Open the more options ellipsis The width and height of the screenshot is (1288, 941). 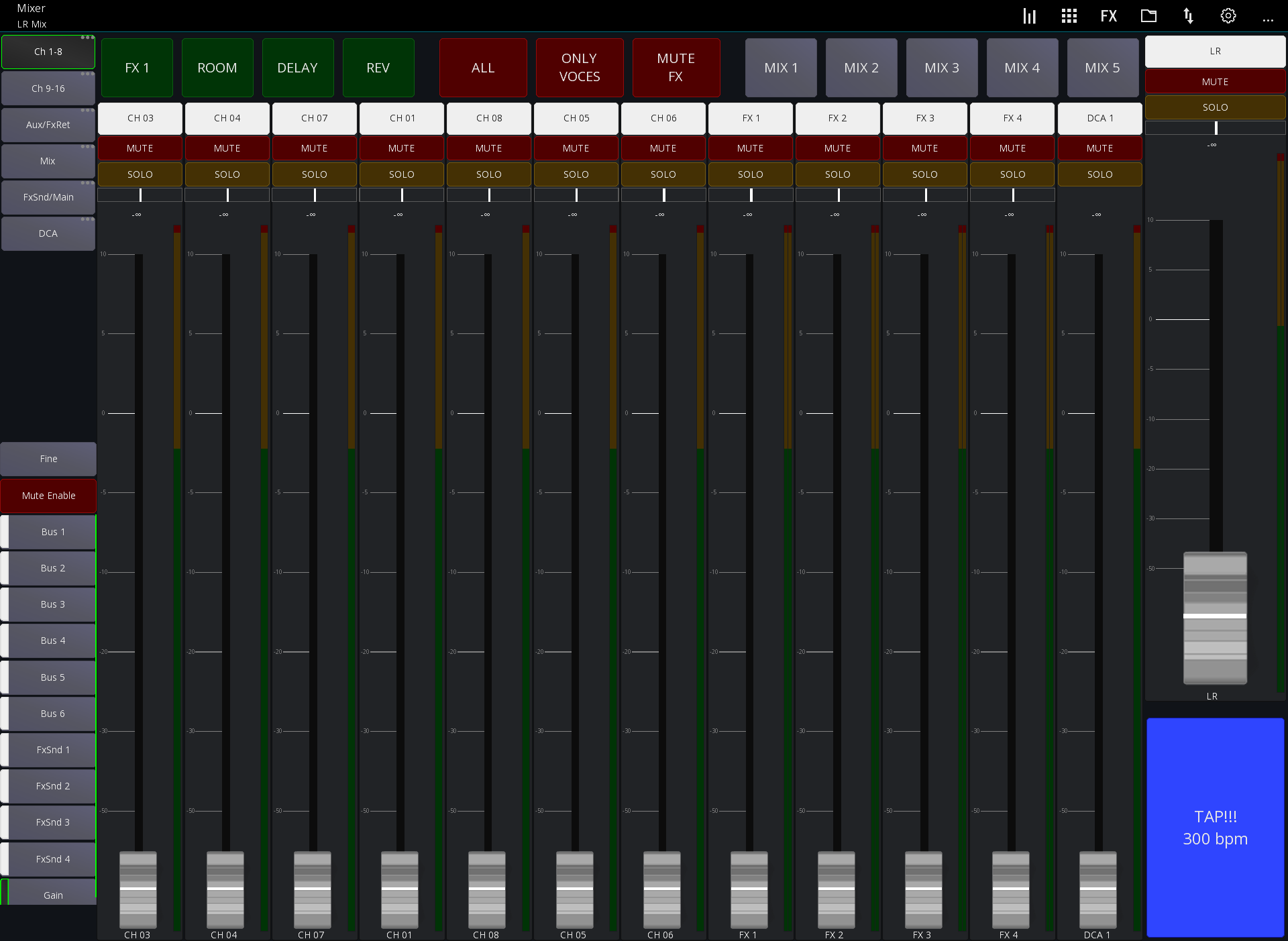click(1267, 19)
